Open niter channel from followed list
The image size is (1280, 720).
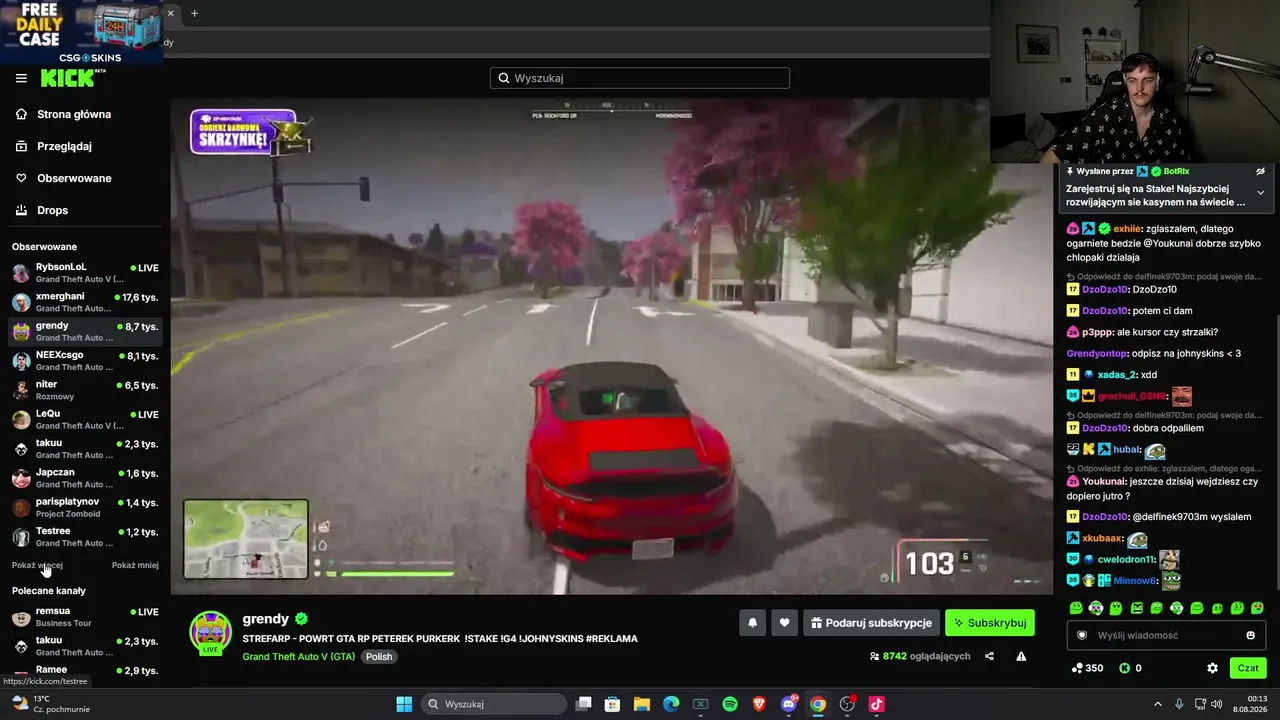pyautogui.click(x=85, y=390)
